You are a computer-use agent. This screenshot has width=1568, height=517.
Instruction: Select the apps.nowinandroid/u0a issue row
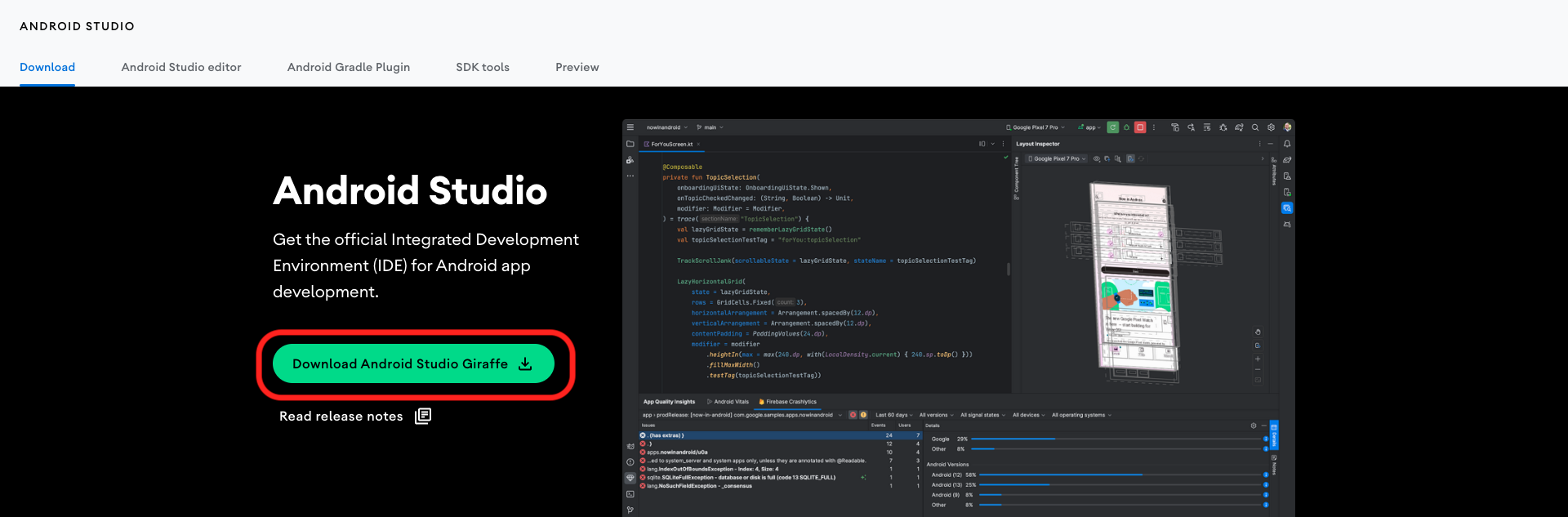point(780,452)
